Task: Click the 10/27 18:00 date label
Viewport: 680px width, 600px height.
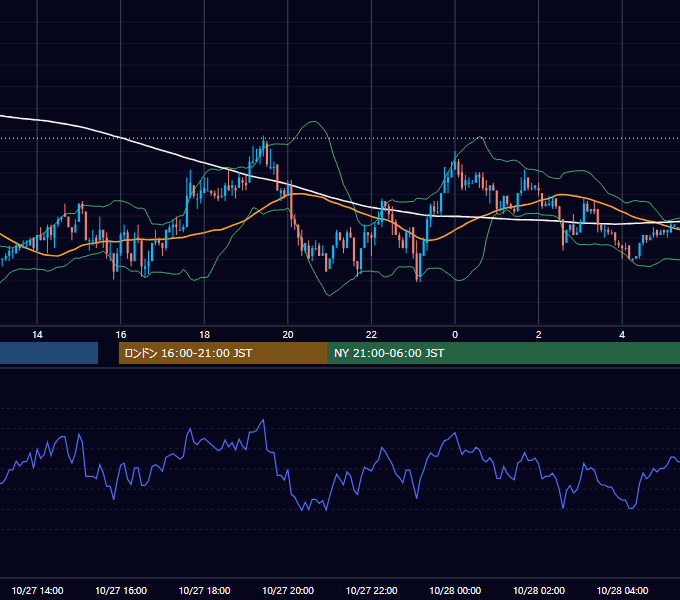Action: 204,590
